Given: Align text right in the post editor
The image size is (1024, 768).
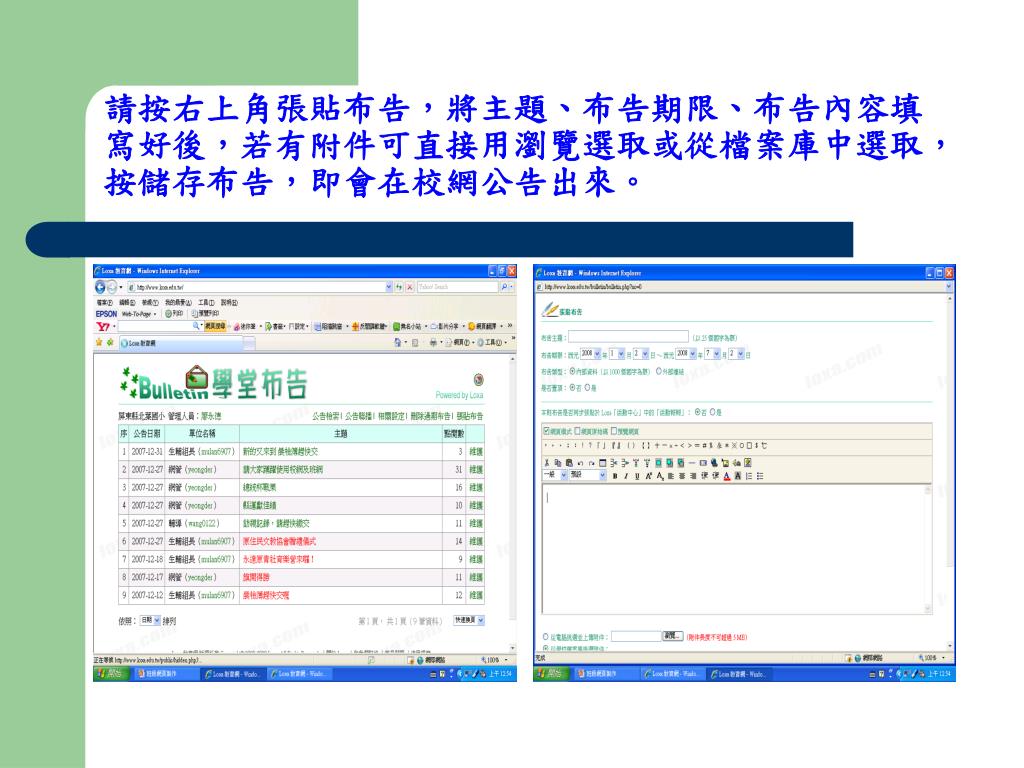Looking at the screenshot, I should tap(693, 476).
